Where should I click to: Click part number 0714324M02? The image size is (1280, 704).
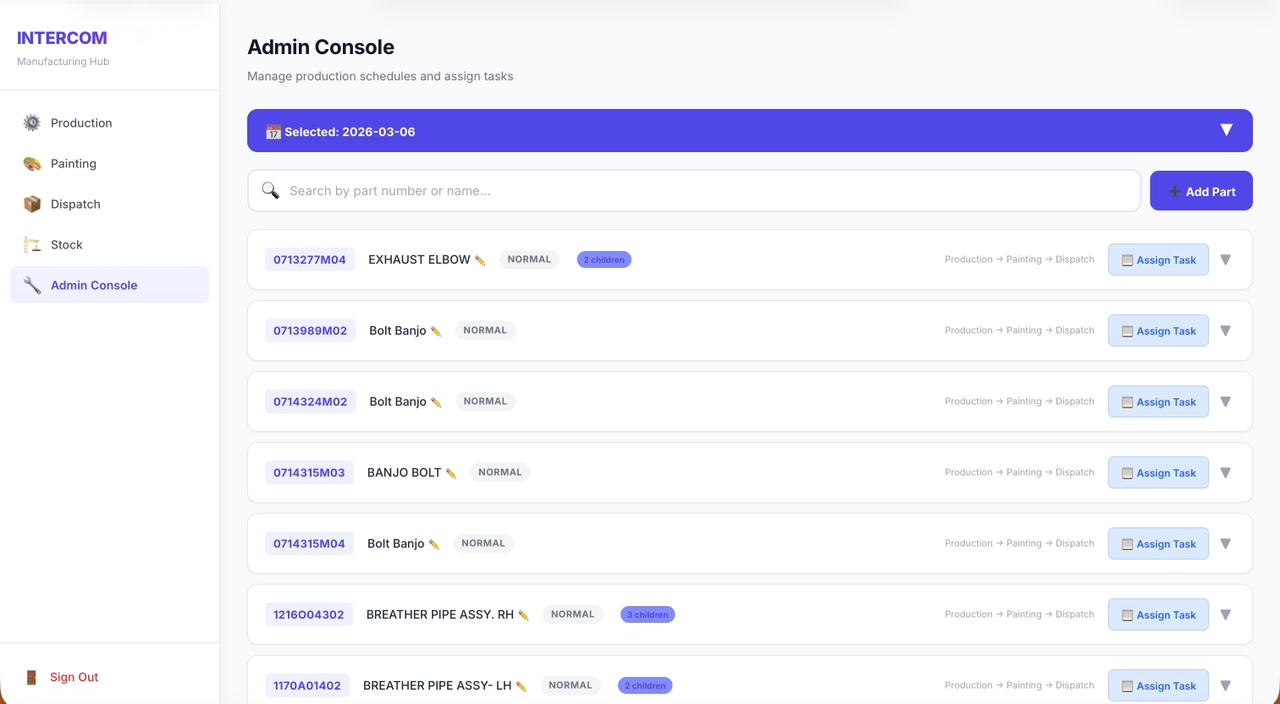pyautogui.click(x=310, y=402)
